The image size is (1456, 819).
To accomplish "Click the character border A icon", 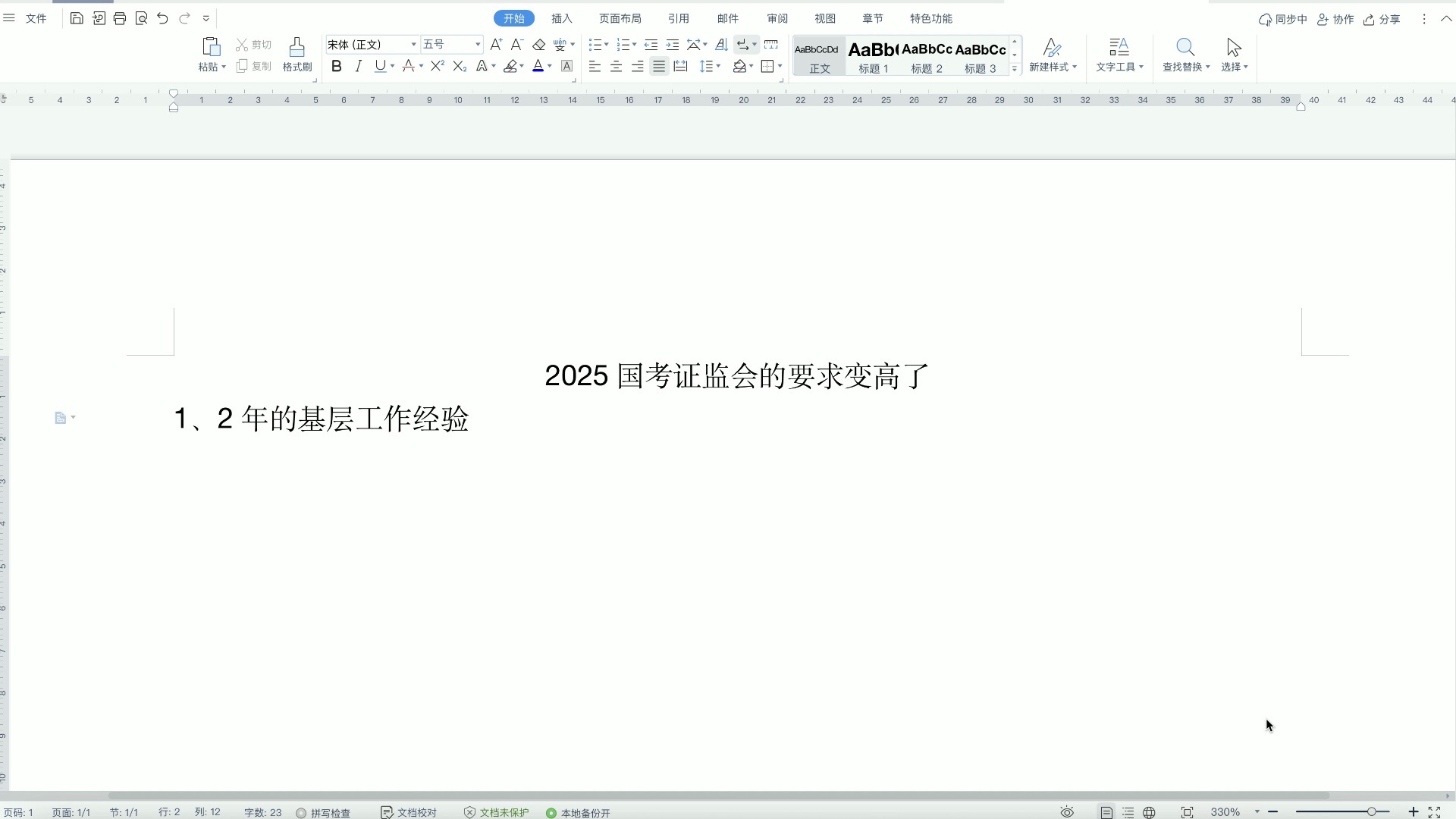I will [566, 66].
